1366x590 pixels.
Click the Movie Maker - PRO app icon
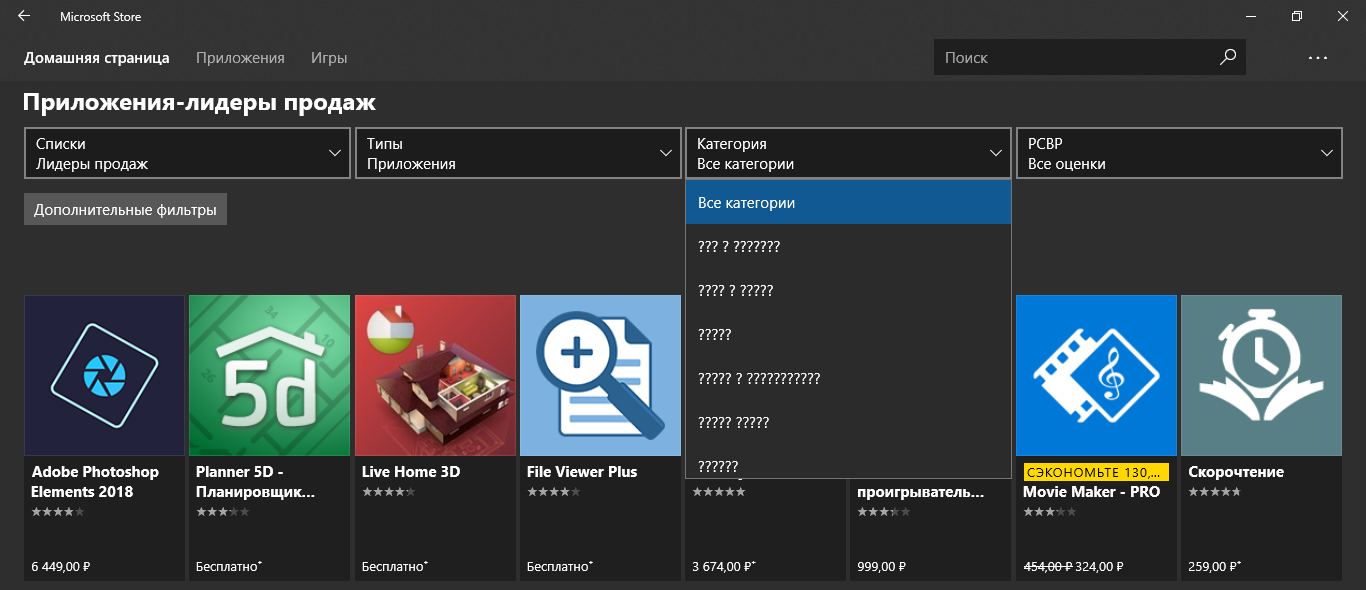tap(1096, 375)
